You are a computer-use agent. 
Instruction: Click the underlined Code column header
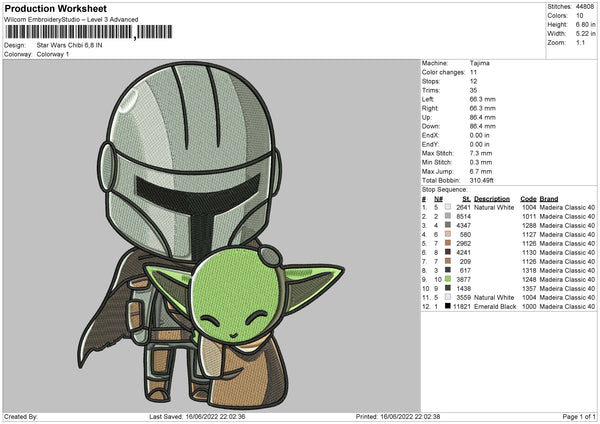click(x=528, y=199)
